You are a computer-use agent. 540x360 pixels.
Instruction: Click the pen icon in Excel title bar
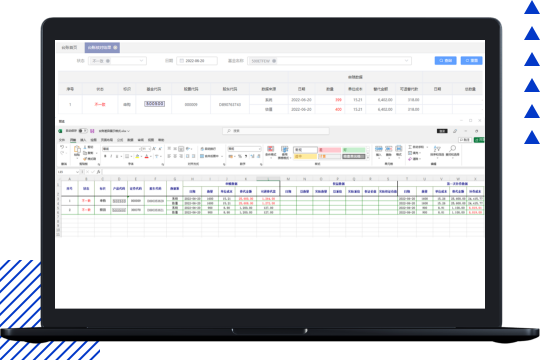pos(455,131)
